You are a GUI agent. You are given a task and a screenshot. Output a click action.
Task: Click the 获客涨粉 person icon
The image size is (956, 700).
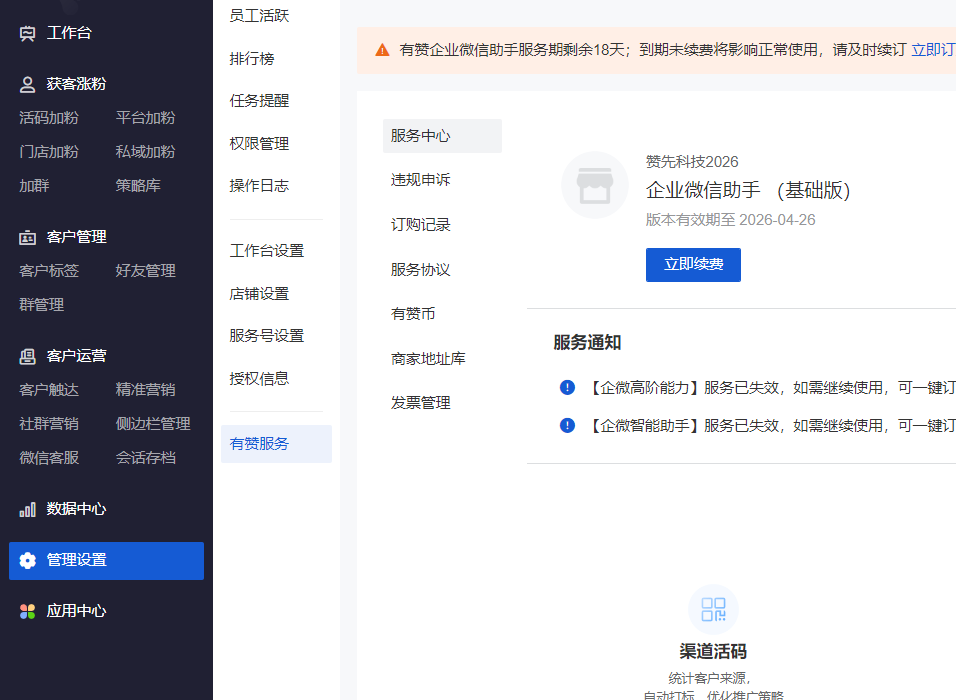[x=27, y=84]
